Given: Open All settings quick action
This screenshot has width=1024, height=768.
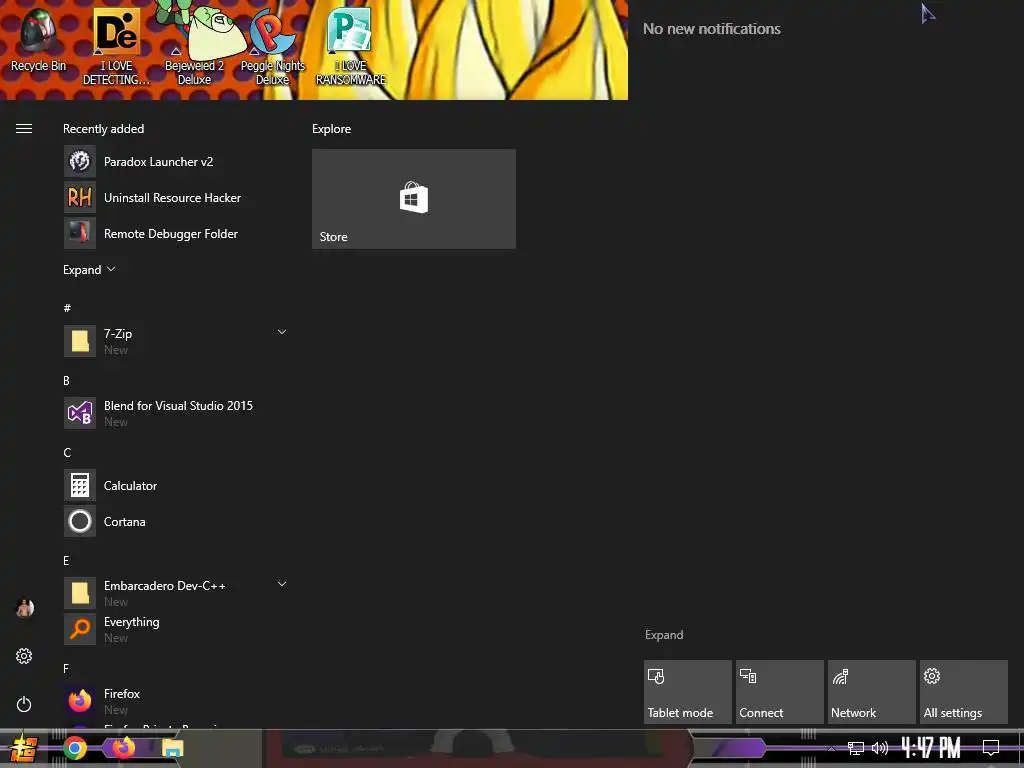Looking at the screenshot, I should point(964,692).
